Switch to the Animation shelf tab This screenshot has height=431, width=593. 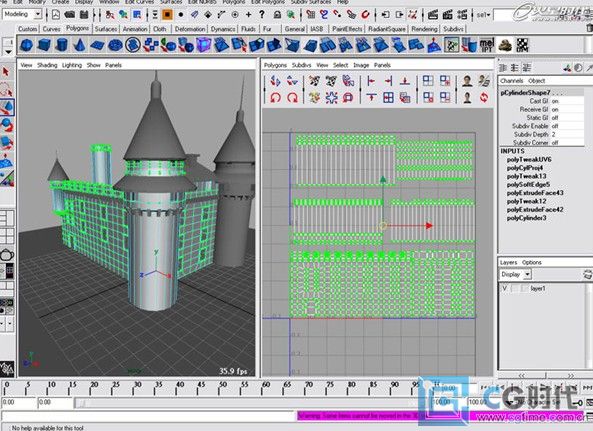coord(135,29)
